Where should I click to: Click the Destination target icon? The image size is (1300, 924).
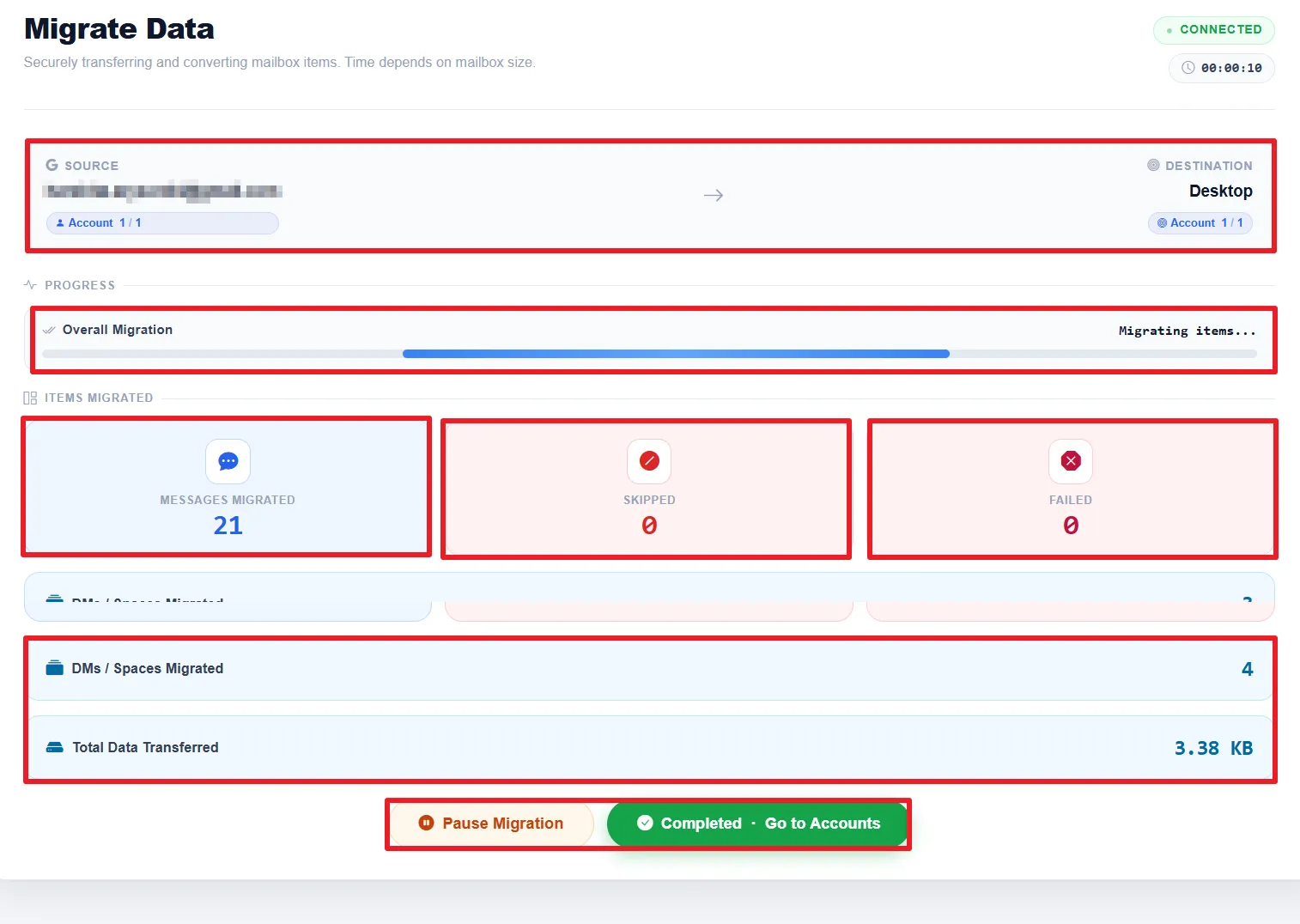click(x=1153, y=165)
